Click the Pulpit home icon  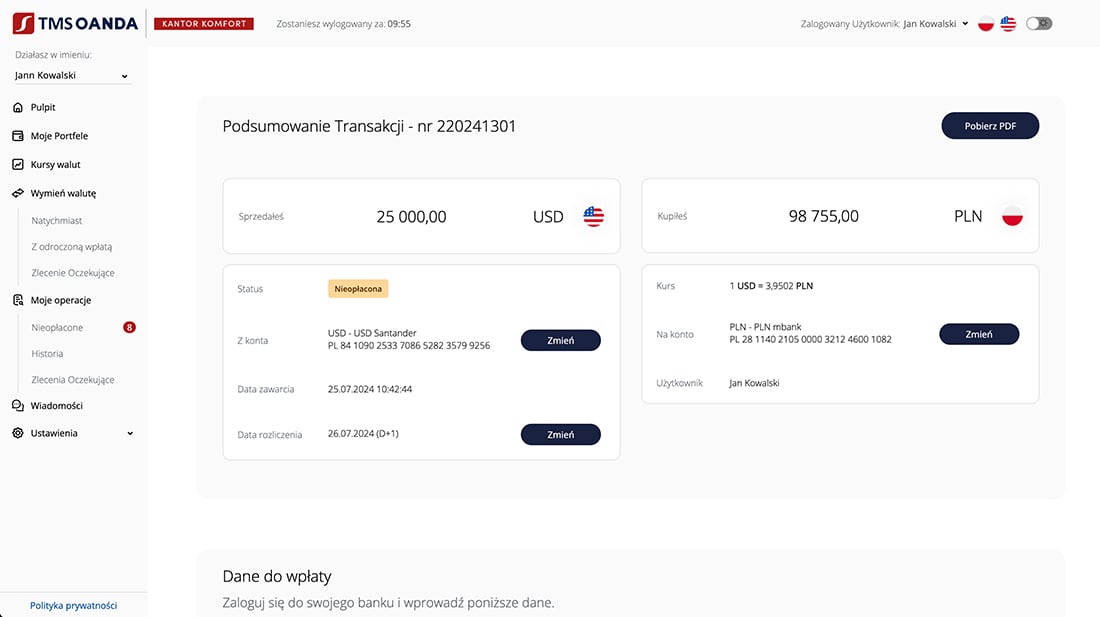(x=18, y=107)
